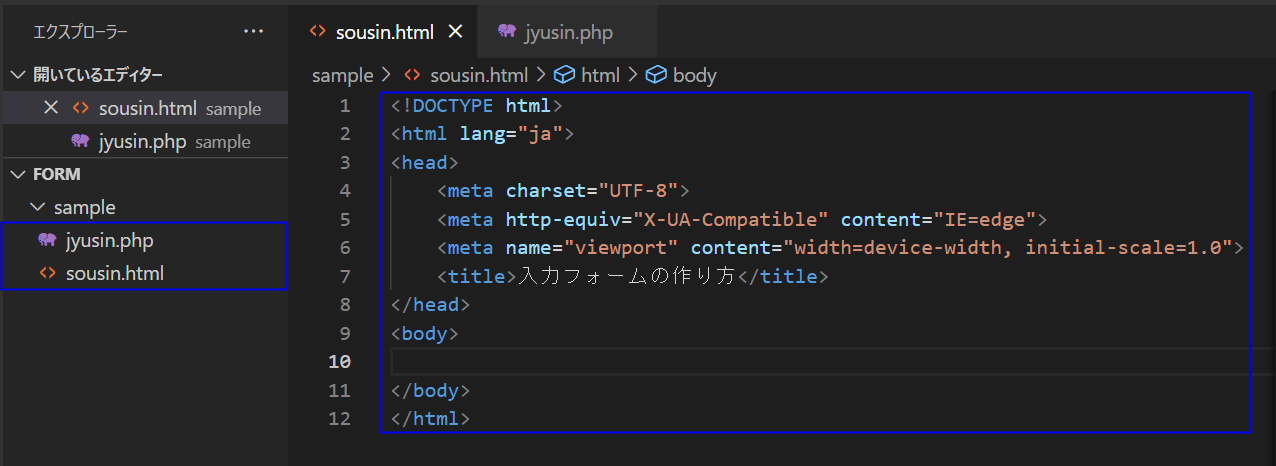Image resolution: width=1276 pixels, height=466 pixels.
Task: Click the PHP elephant icon on jyusin.php tab
Action: [507, 32]
